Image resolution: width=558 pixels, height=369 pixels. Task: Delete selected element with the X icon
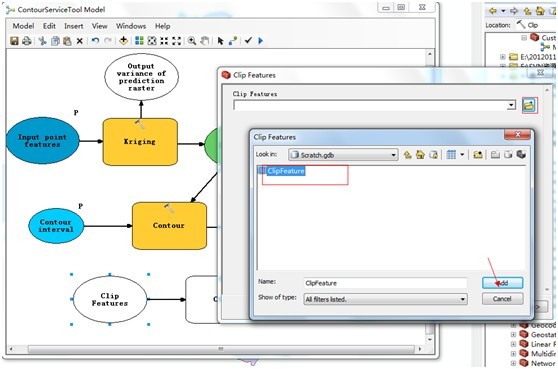pos(80,41)
